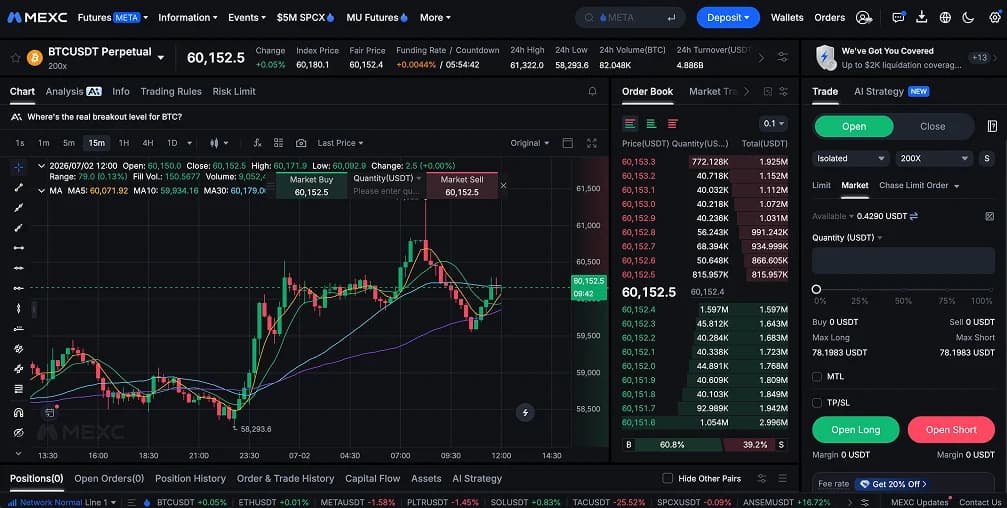
Task: Open the user profile icon
Action: tap(864, 17)
